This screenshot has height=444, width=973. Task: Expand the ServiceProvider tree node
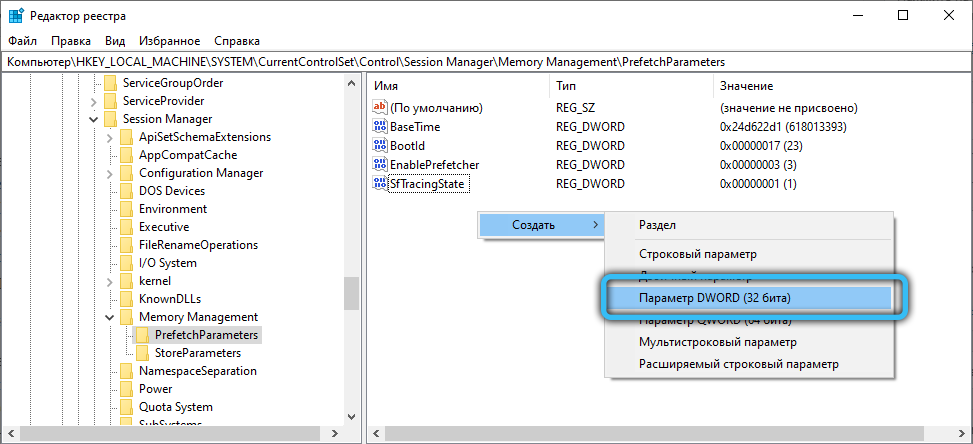click(94, 101)
